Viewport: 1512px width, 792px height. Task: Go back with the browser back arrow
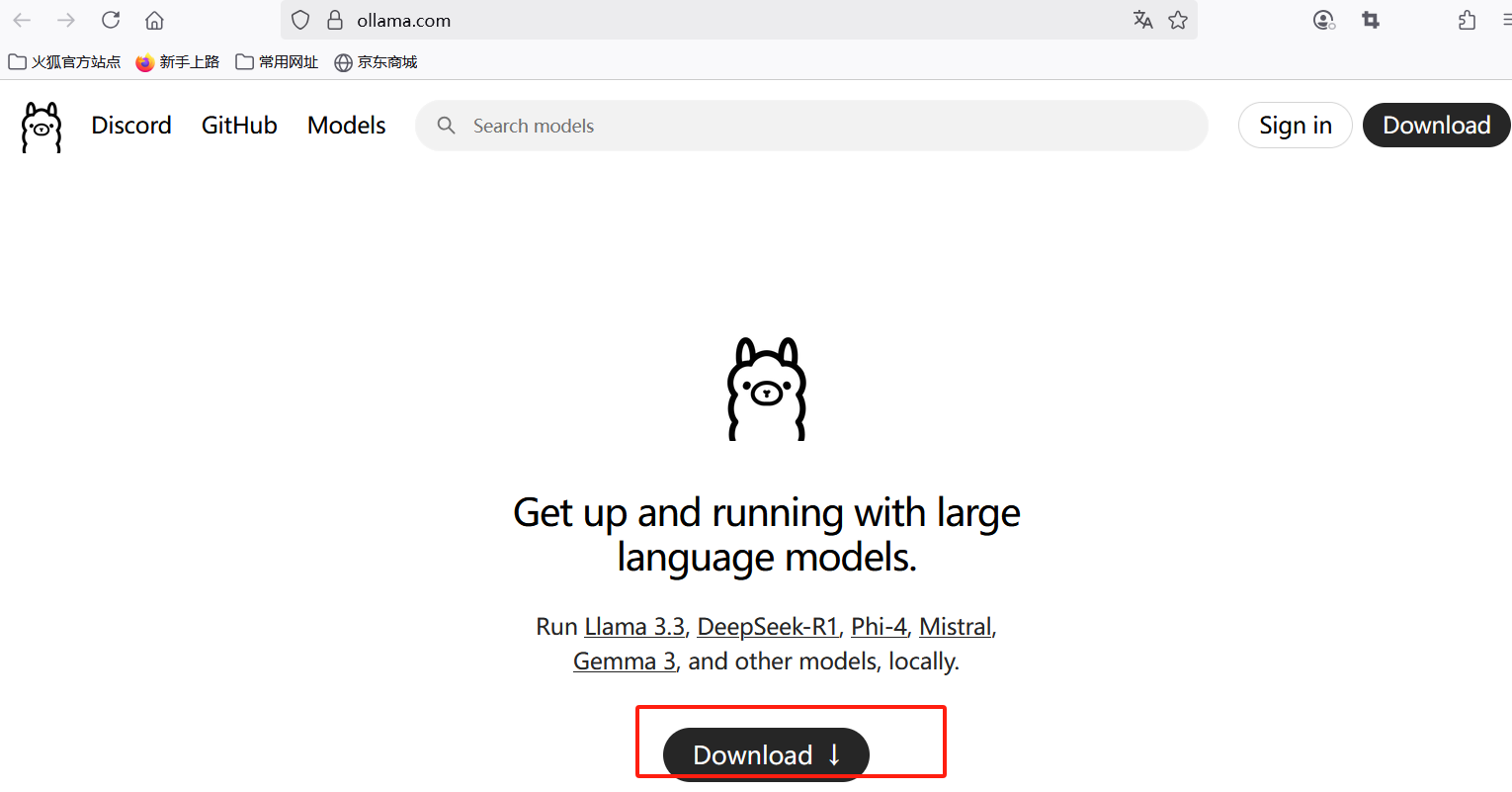tap(22, 20)
